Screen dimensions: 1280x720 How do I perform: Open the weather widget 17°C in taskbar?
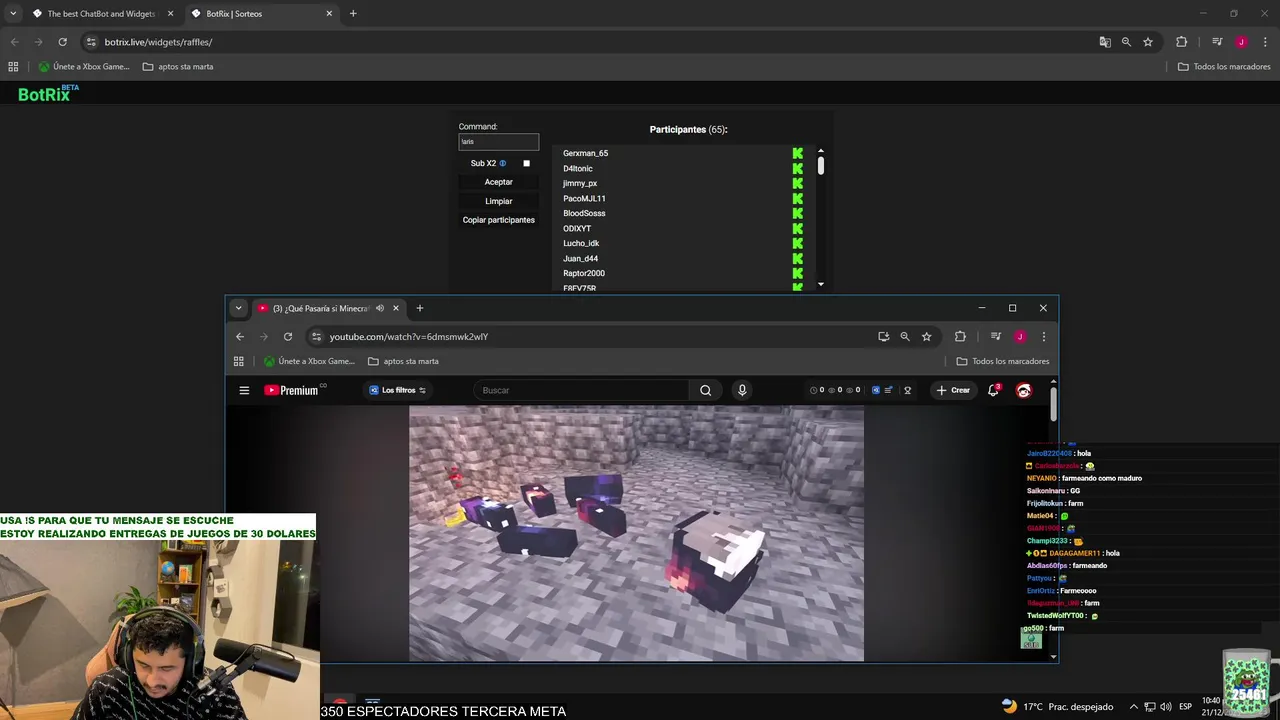point(1056,707)
